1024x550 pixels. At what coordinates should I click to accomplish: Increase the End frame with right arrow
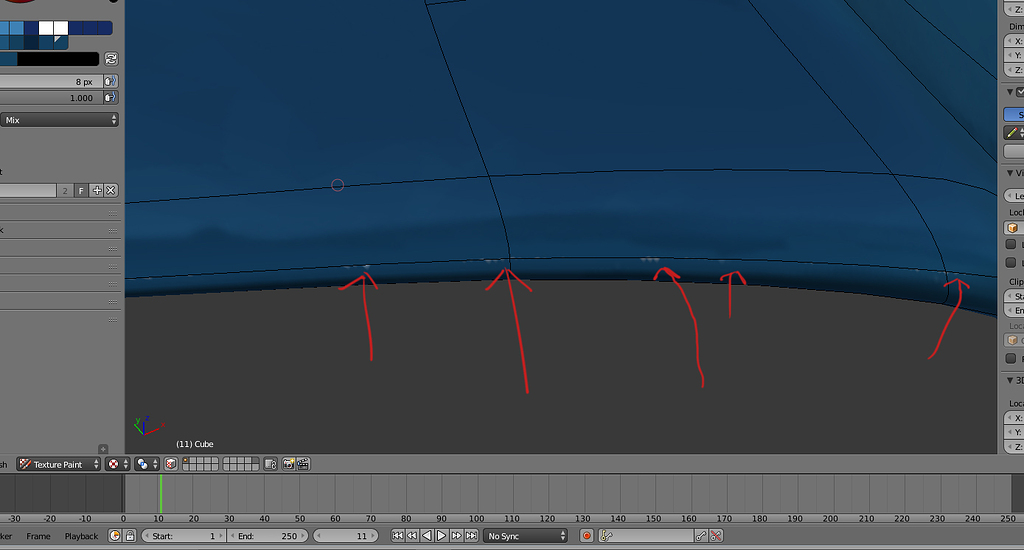click(x=304, y=536)
